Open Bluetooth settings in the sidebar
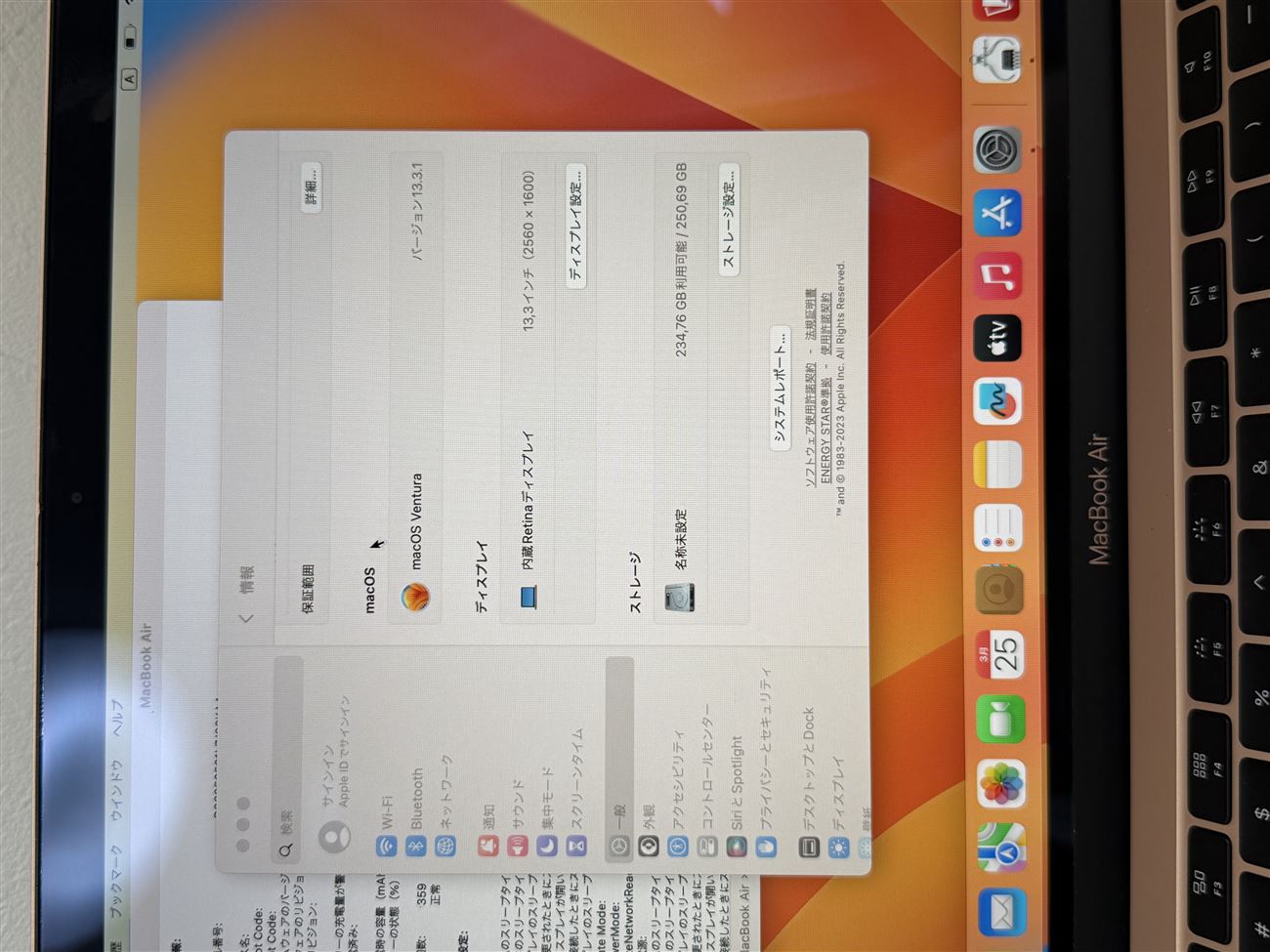Screen dimensions: 1270x952 click(416, 812)
